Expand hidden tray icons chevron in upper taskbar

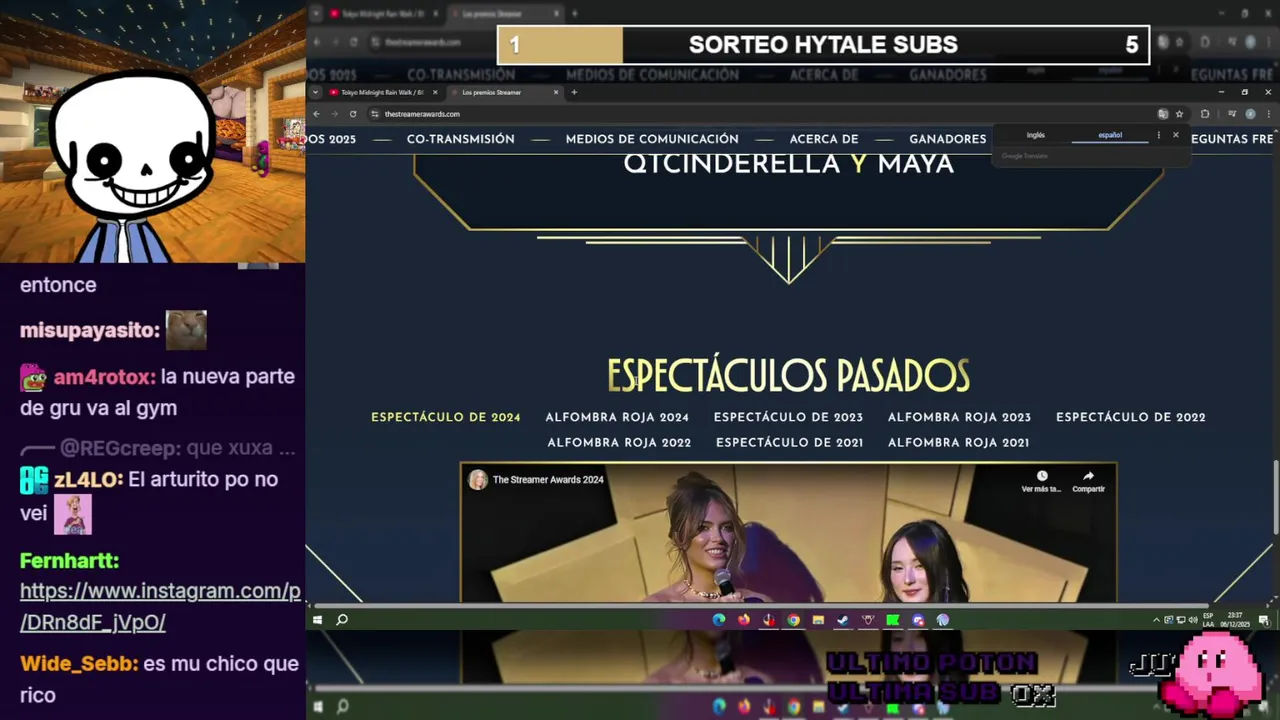pyautogui.click(x=1156, y=620)
